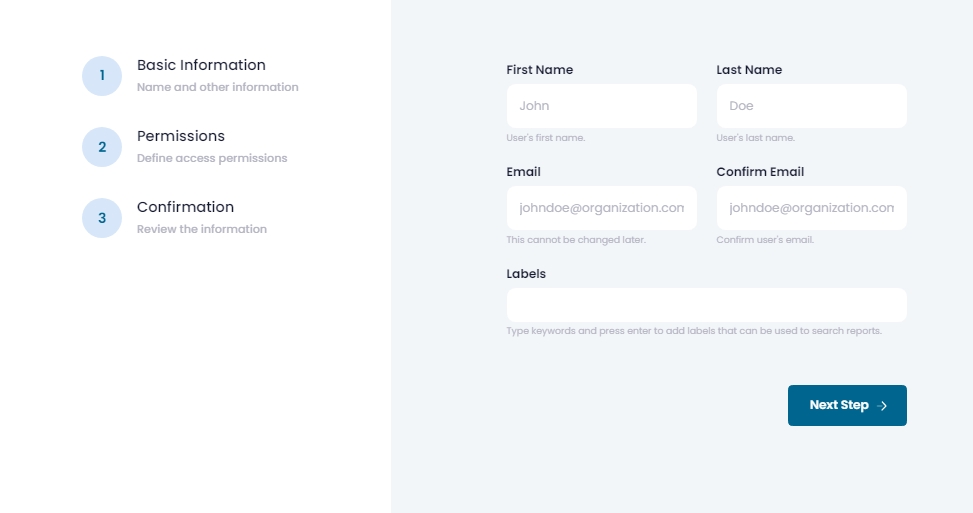Viewport: 973px width, 513px height.
Task: Click the Confirm Email label text
Action: coord(760,172)
